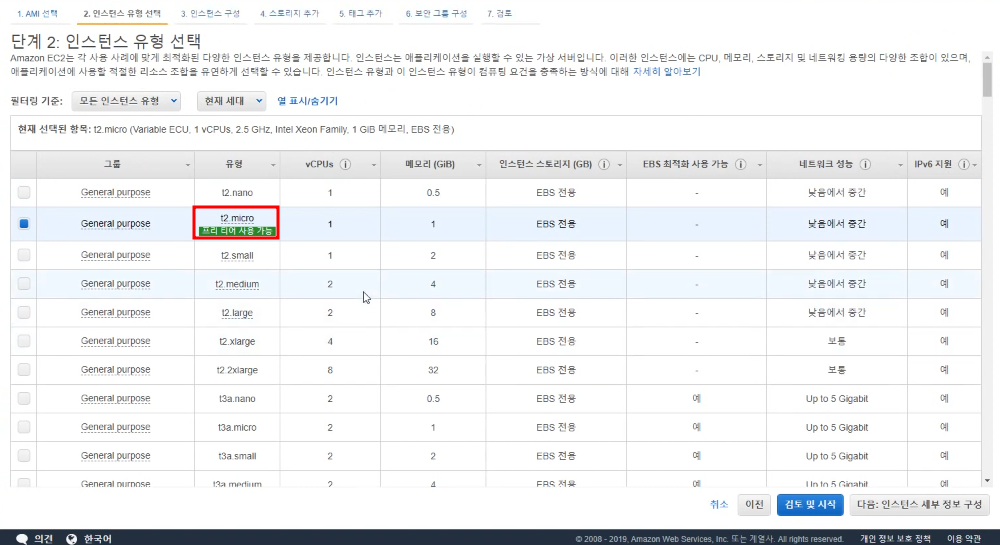Click the 검토 및 시작 button
The height and width of the screenshot is (545, 1000).
pyautogui.click(x=810, y=504)
